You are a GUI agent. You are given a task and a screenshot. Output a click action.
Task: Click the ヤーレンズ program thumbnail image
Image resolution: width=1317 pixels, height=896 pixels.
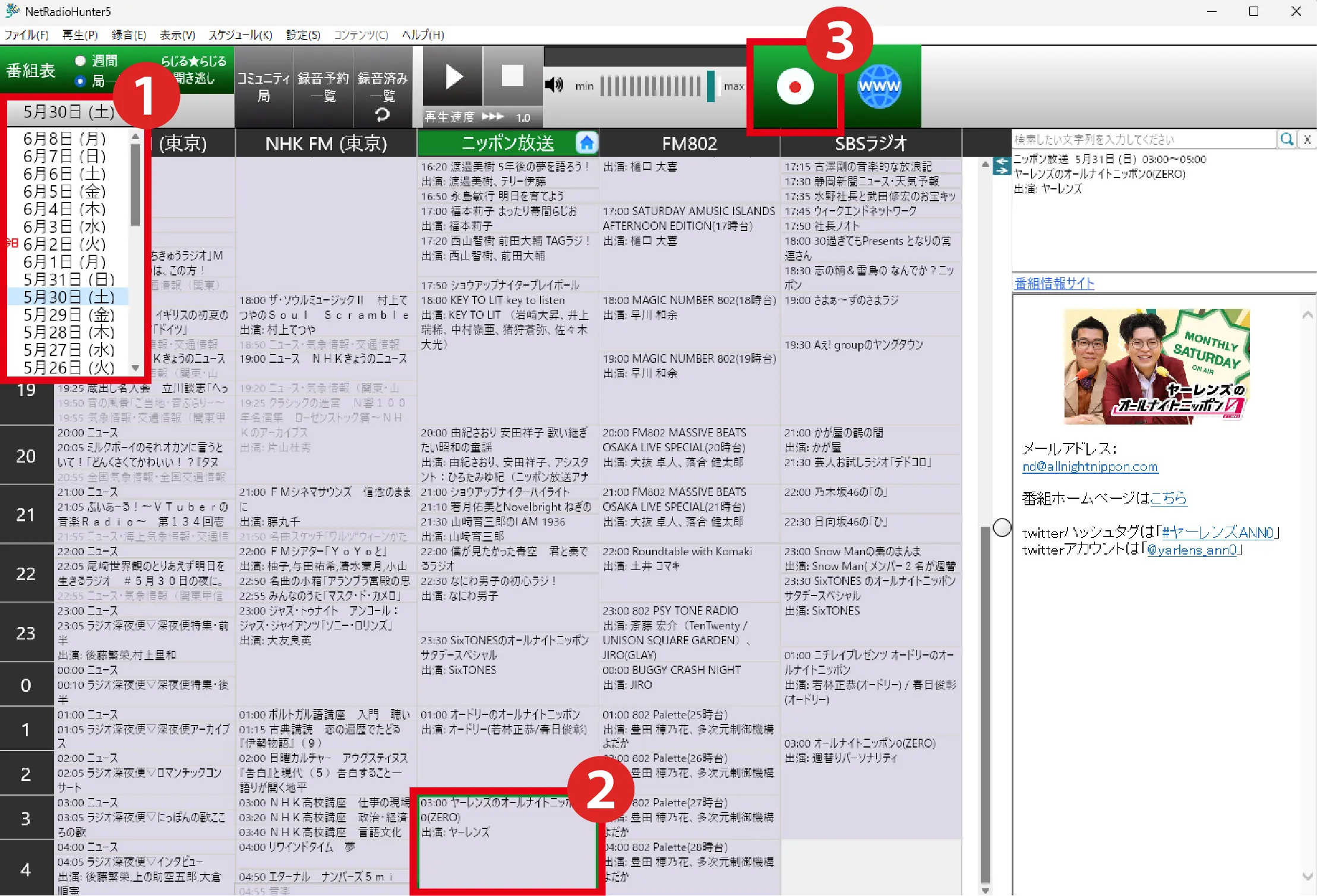pos(1157,366)
